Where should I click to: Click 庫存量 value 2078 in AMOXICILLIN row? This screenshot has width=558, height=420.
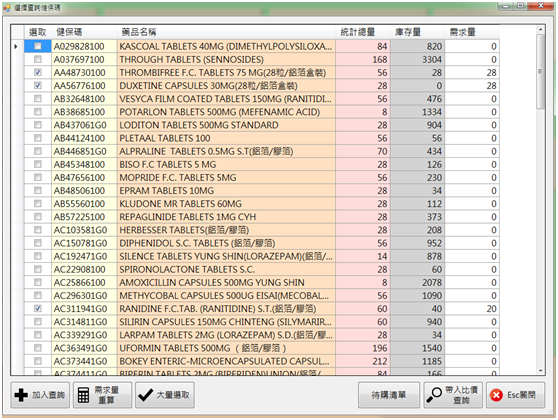418,282
